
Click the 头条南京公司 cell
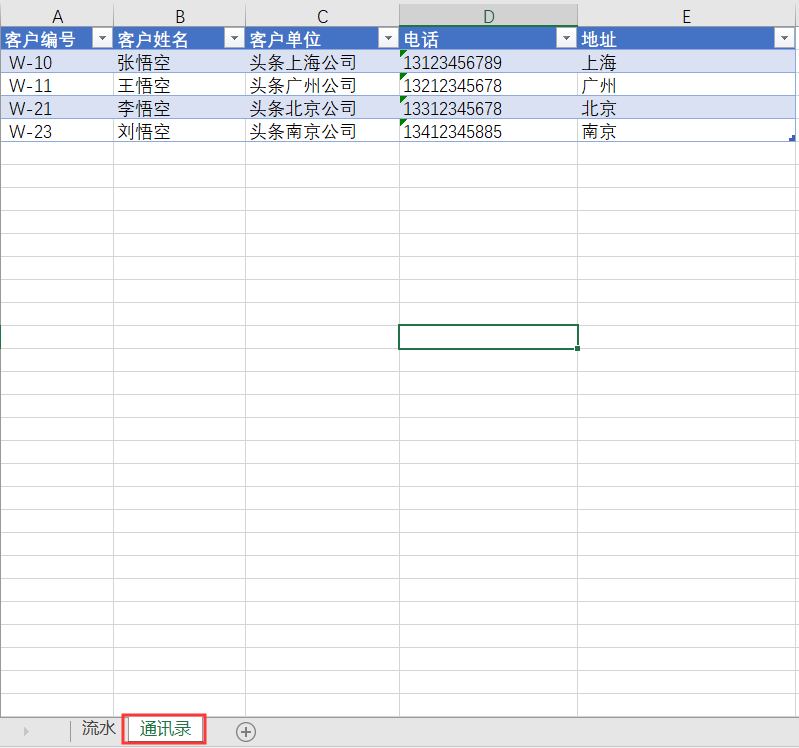(x=322, y=131)
